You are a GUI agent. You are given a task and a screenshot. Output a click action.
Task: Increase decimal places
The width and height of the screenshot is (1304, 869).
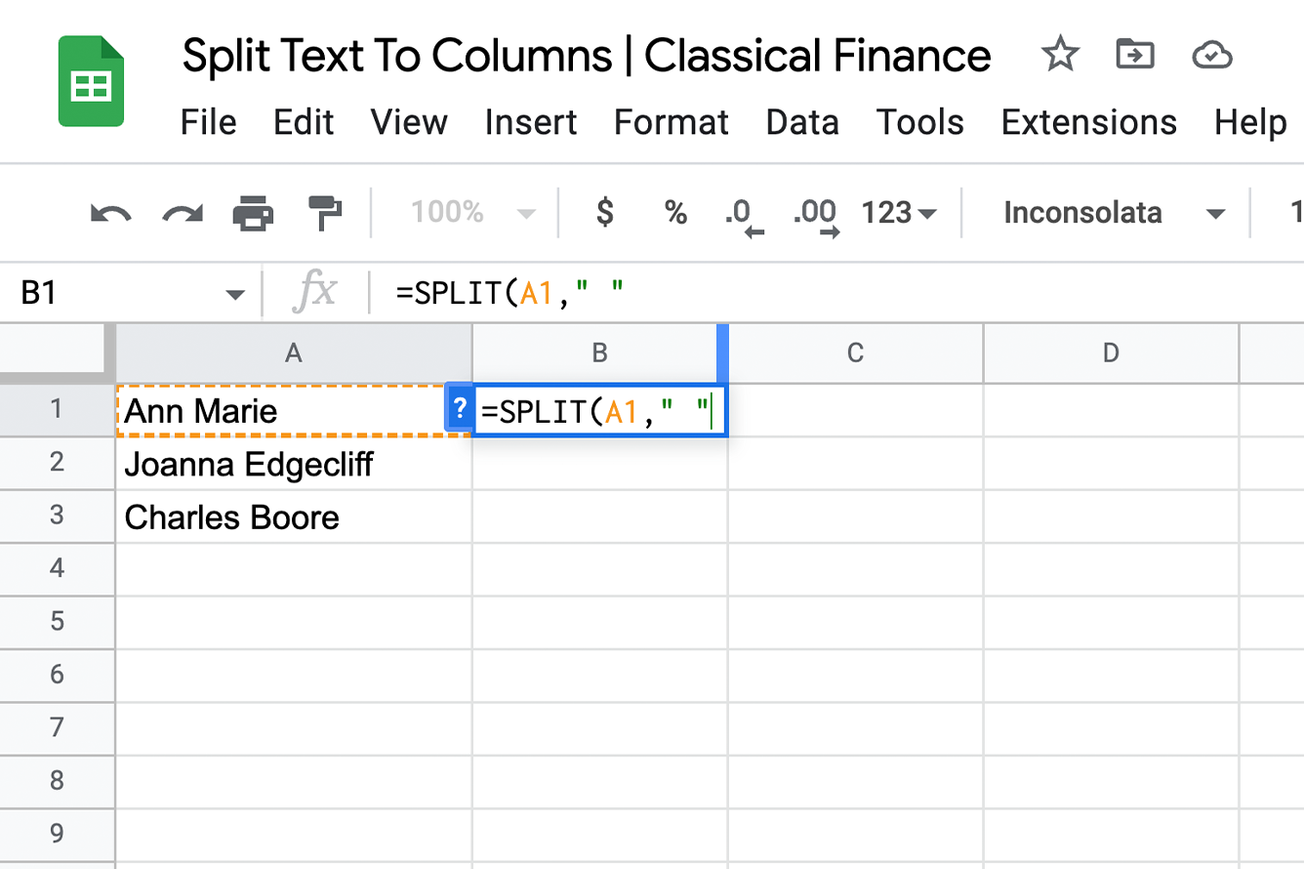coord(815,212)
